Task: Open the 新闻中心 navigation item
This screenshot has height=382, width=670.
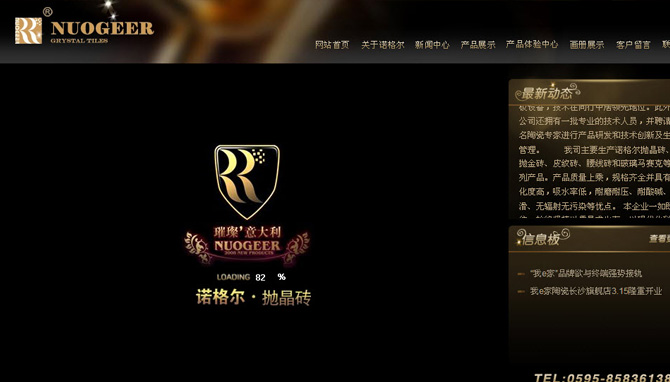Action: tap(432, 45)
